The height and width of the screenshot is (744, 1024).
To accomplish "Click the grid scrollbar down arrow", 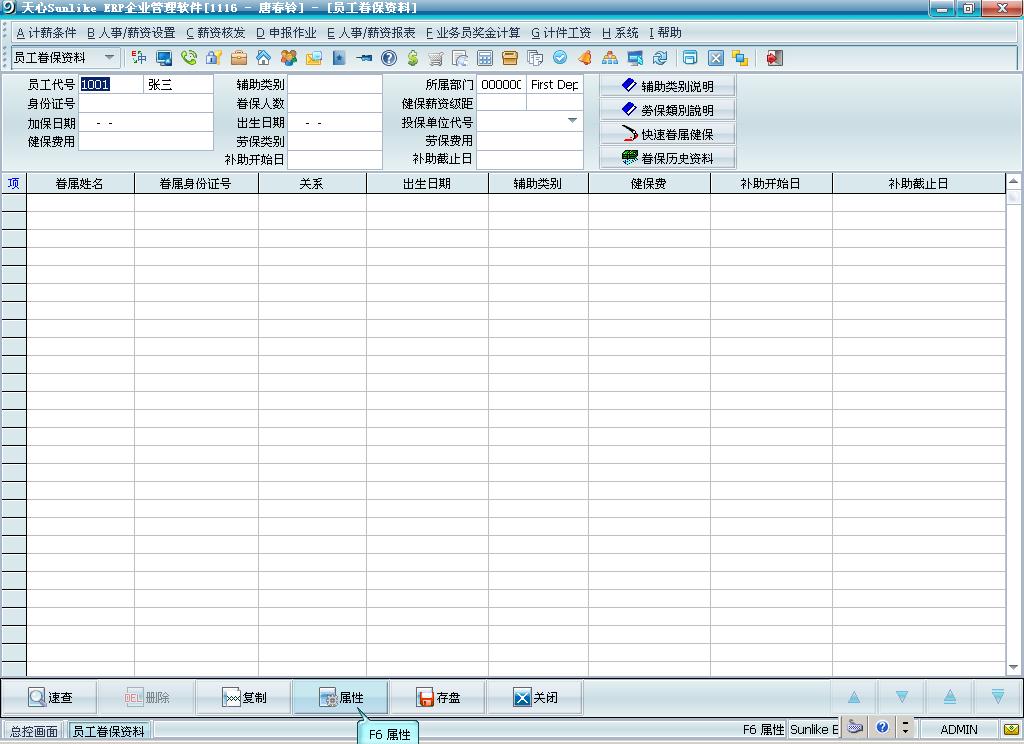I will [1013, 667].
